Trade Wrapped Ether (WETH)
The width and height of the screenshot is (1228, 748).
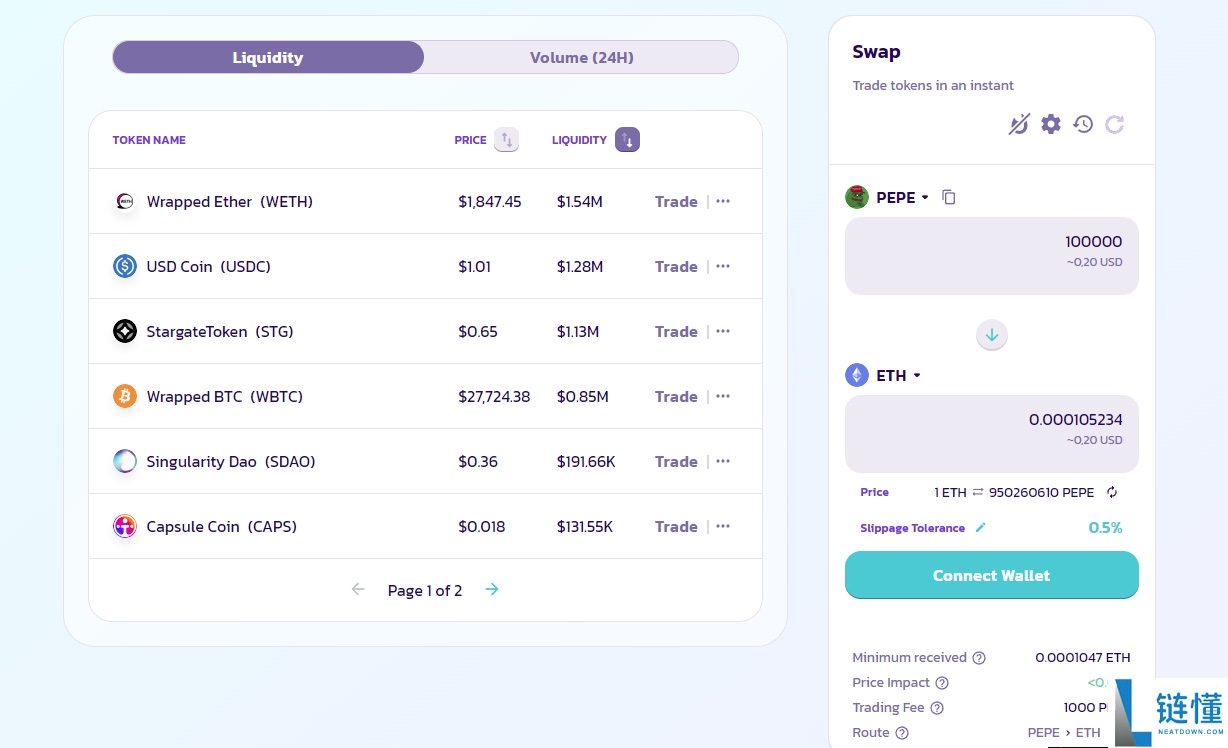[x=676, y=201]
